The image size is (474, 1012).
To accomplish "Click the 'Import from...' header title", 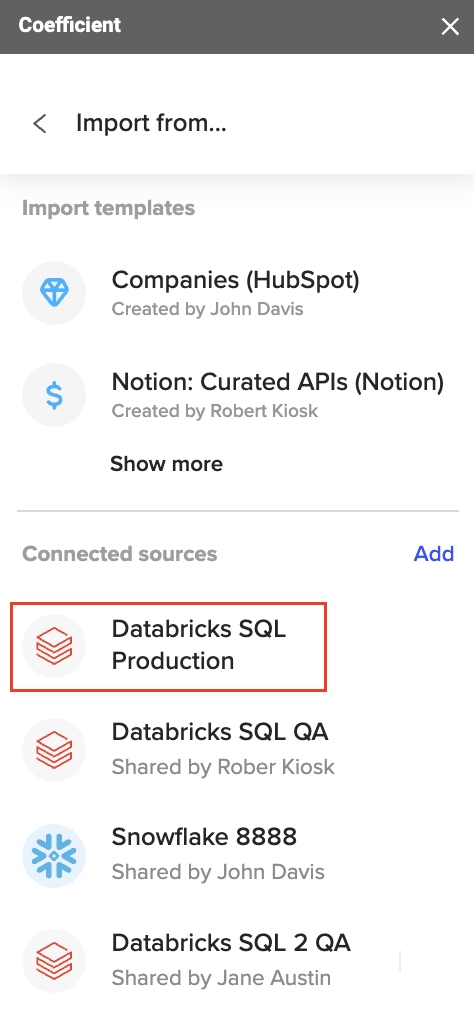I will (151, 123).
